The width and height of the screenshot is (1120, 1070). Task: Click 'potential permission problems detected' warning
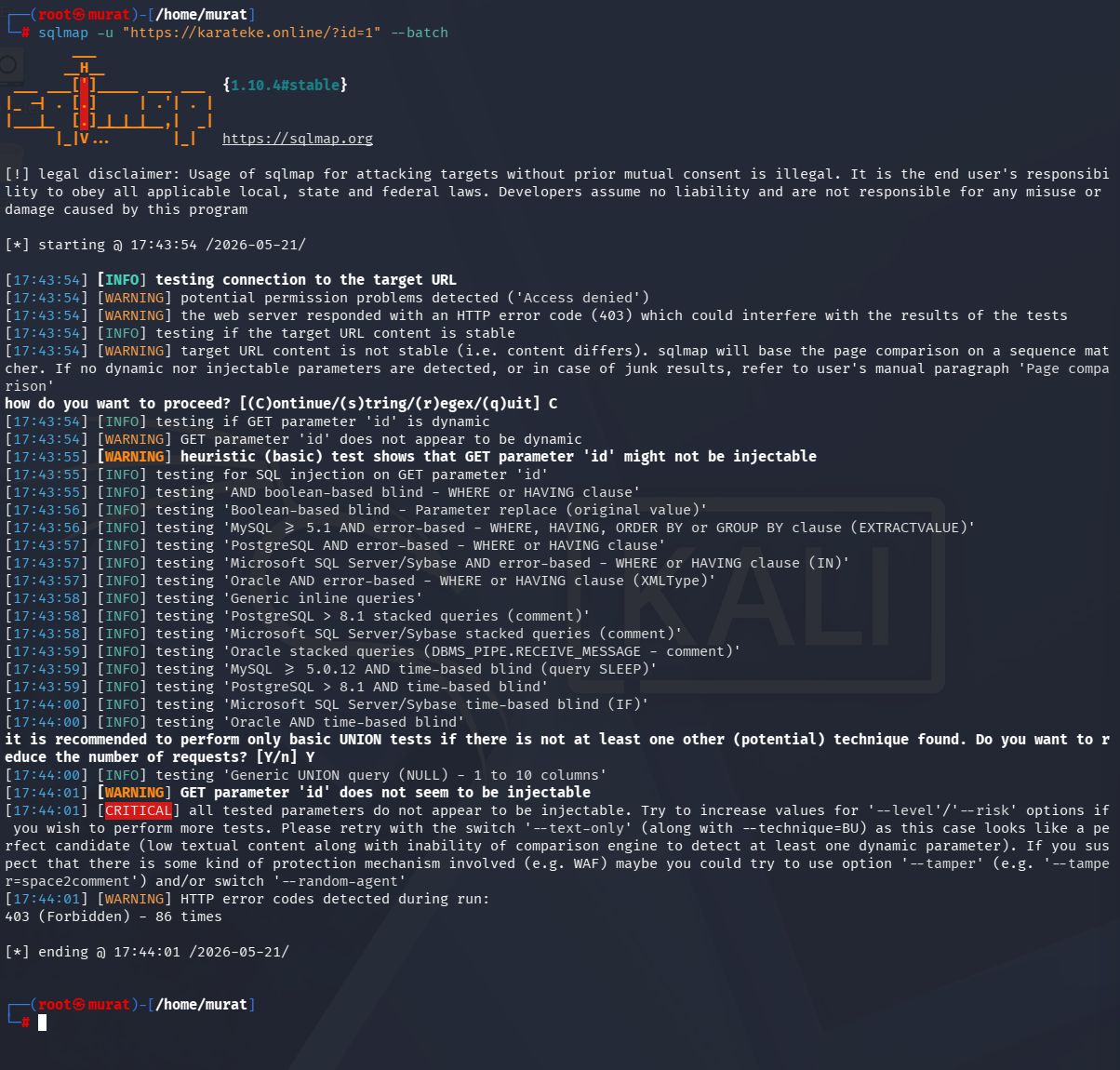point(327,298)
